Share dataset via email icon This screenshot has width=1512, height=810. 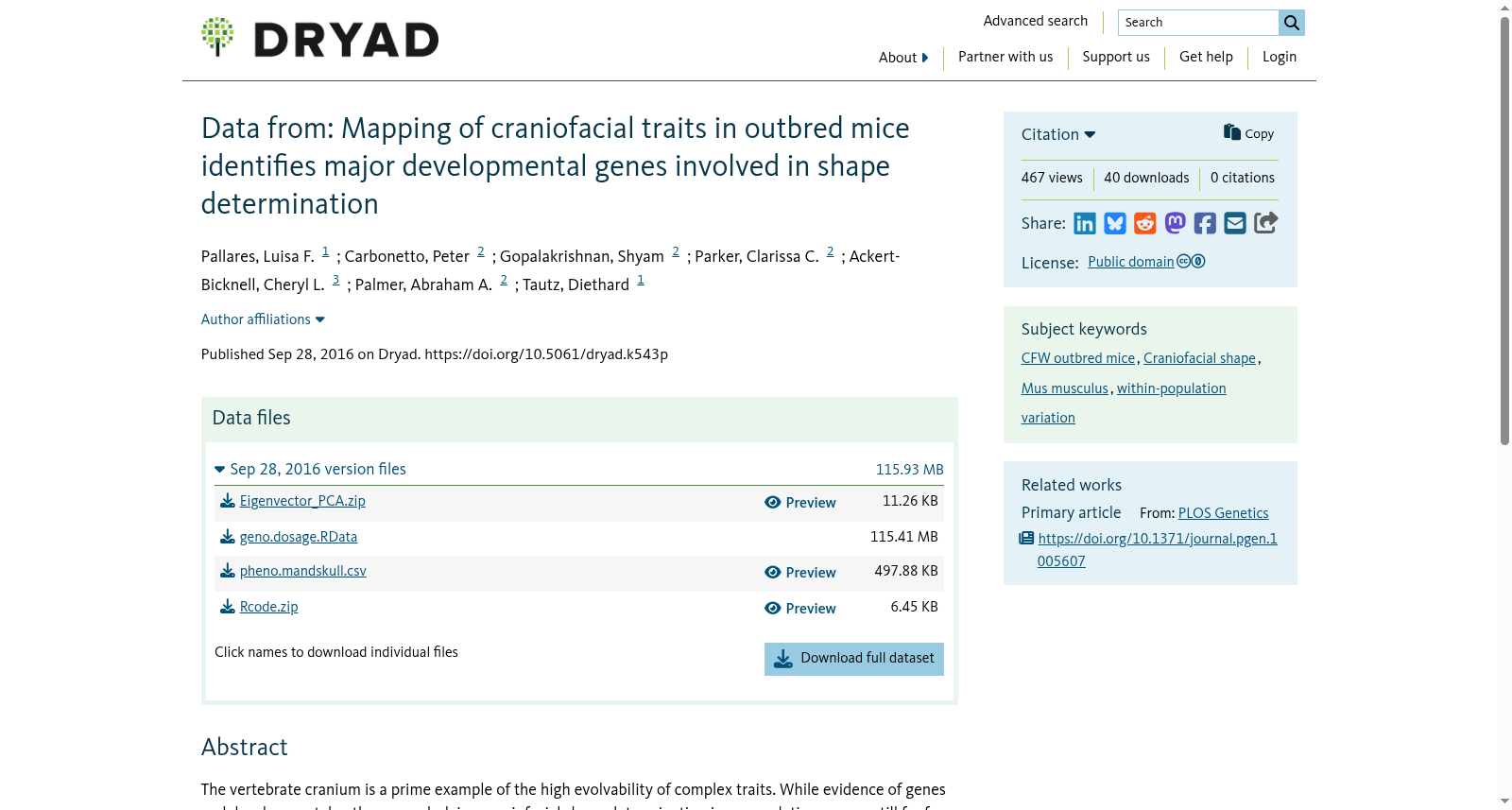(x=1235, y=223)
